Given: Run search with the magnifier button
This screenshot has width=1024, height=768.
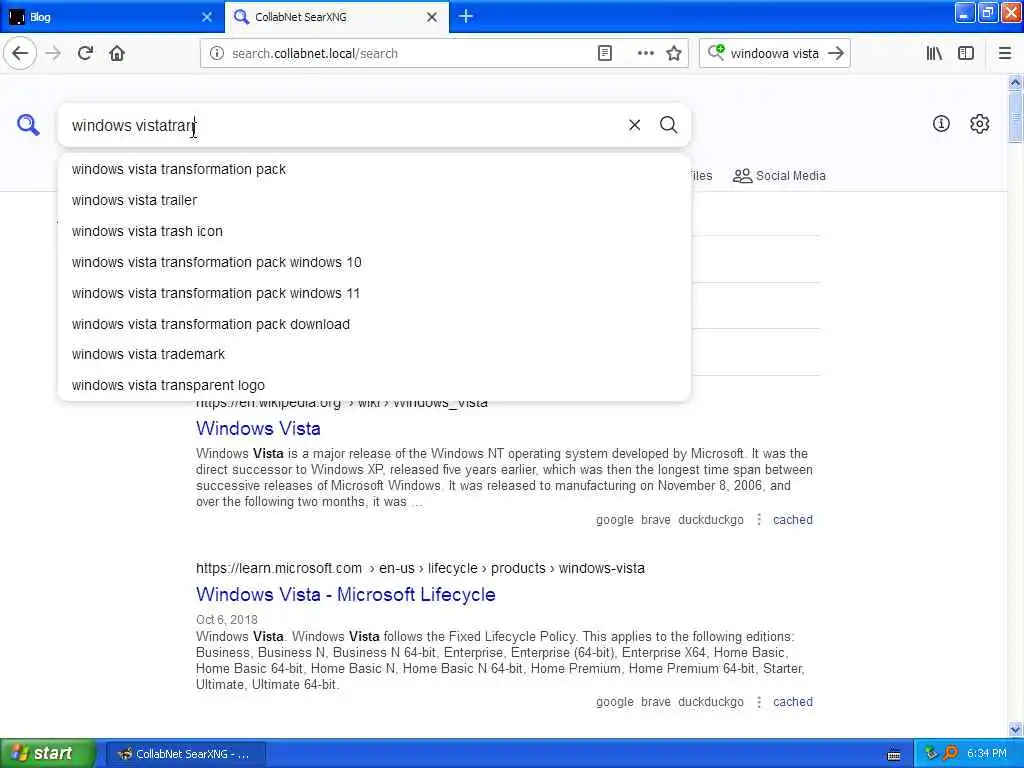Looking at the screenshot, I should 668,125.
